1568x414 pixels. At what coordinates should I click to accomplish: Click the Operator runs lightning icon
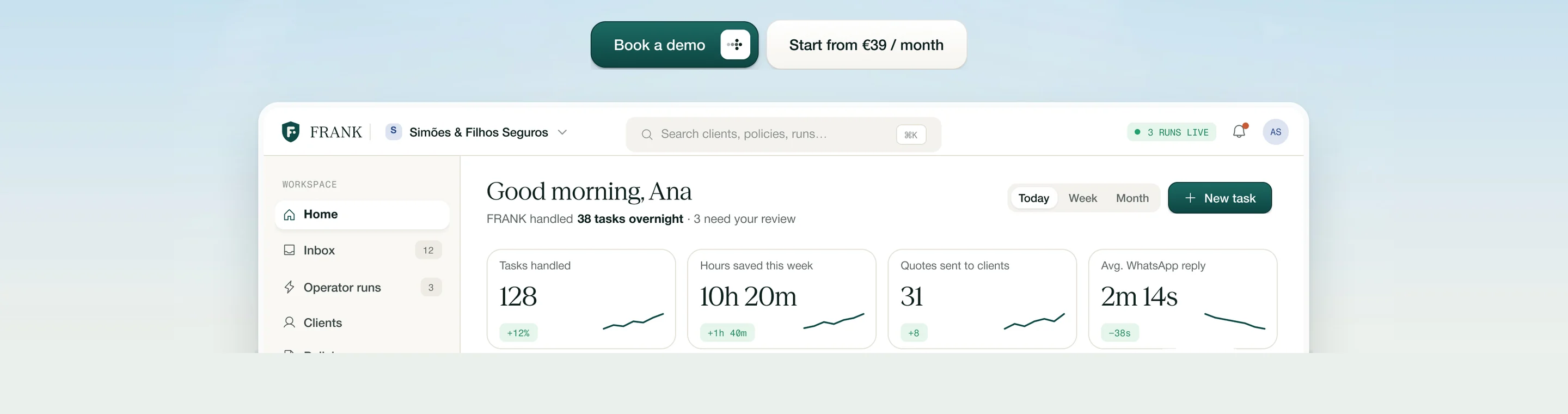click(x=290, y=288)
